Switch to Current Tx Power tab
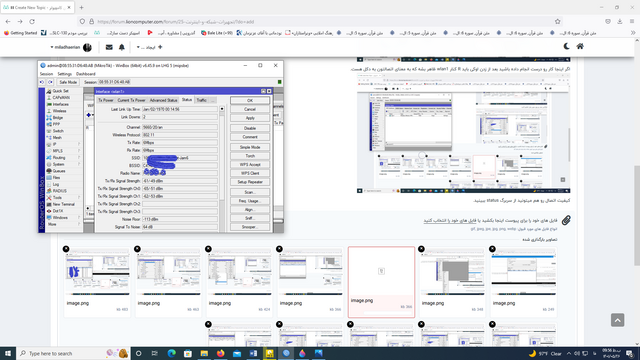 click(131, 100)
